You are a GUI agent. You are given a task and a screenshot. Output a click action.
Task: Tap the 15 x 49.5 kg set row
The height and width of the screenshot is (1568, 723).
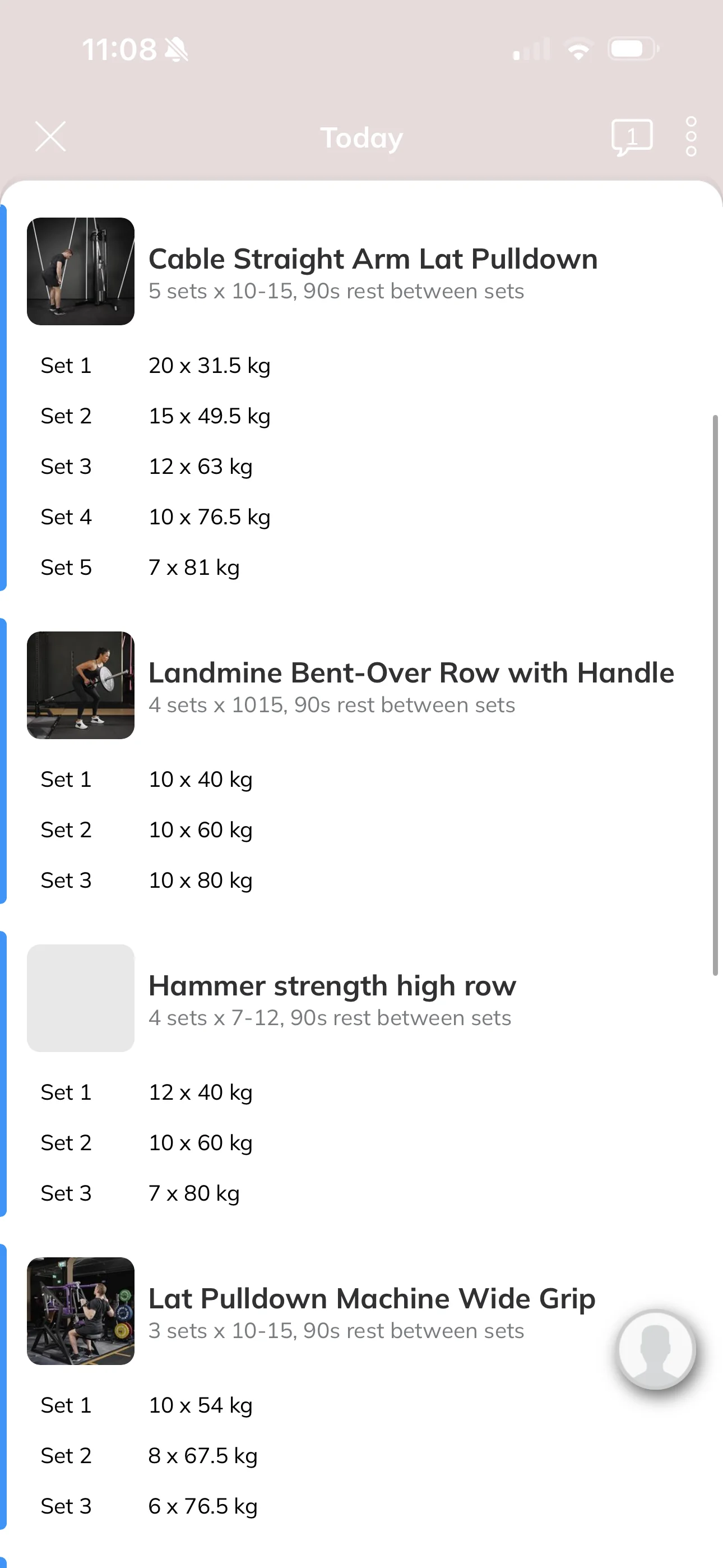[361, 416]
